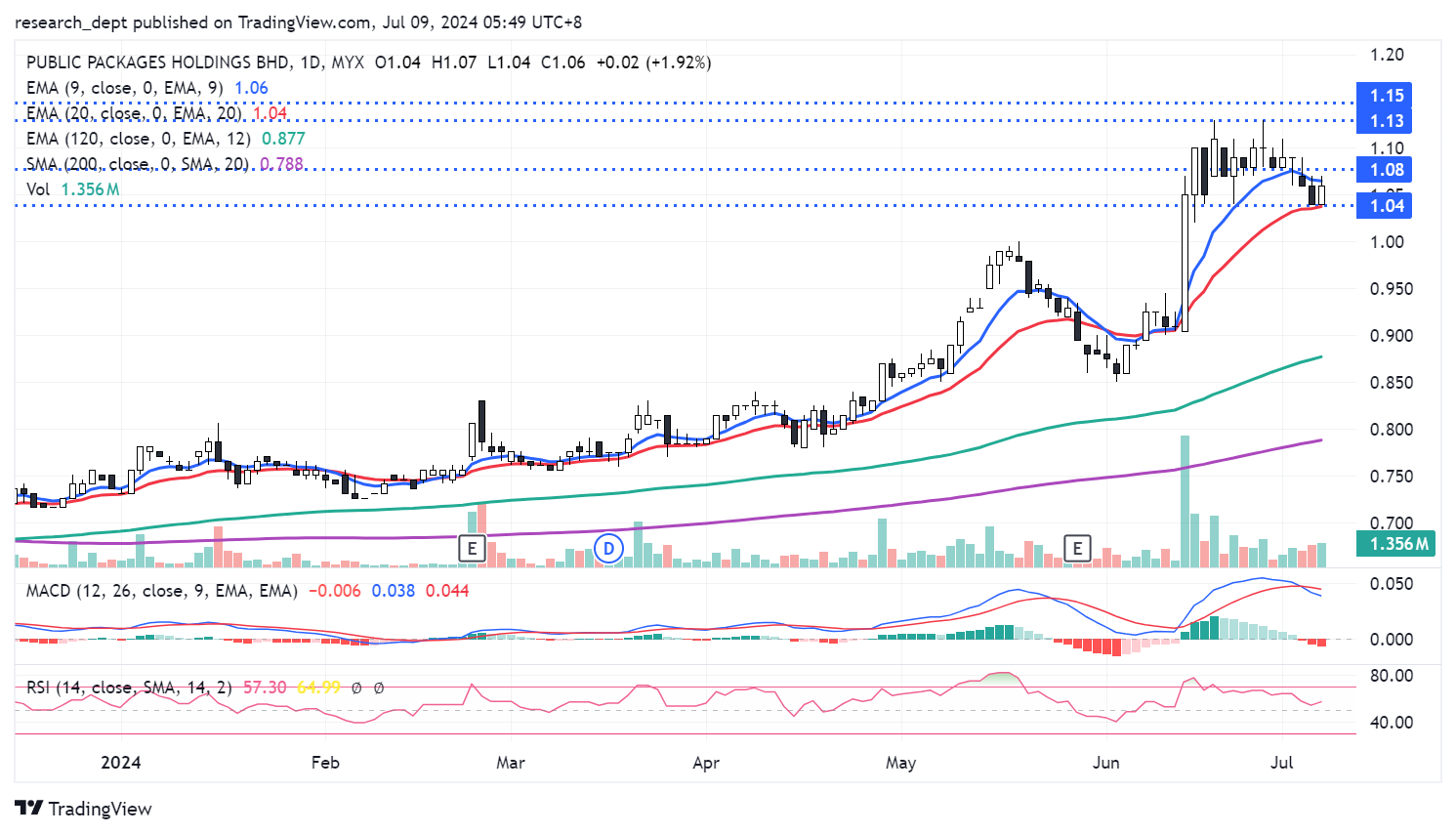Click the green 1.356M volume axis label
This screenshot has width=1456, height=834.
click(x=1397, y=544)
